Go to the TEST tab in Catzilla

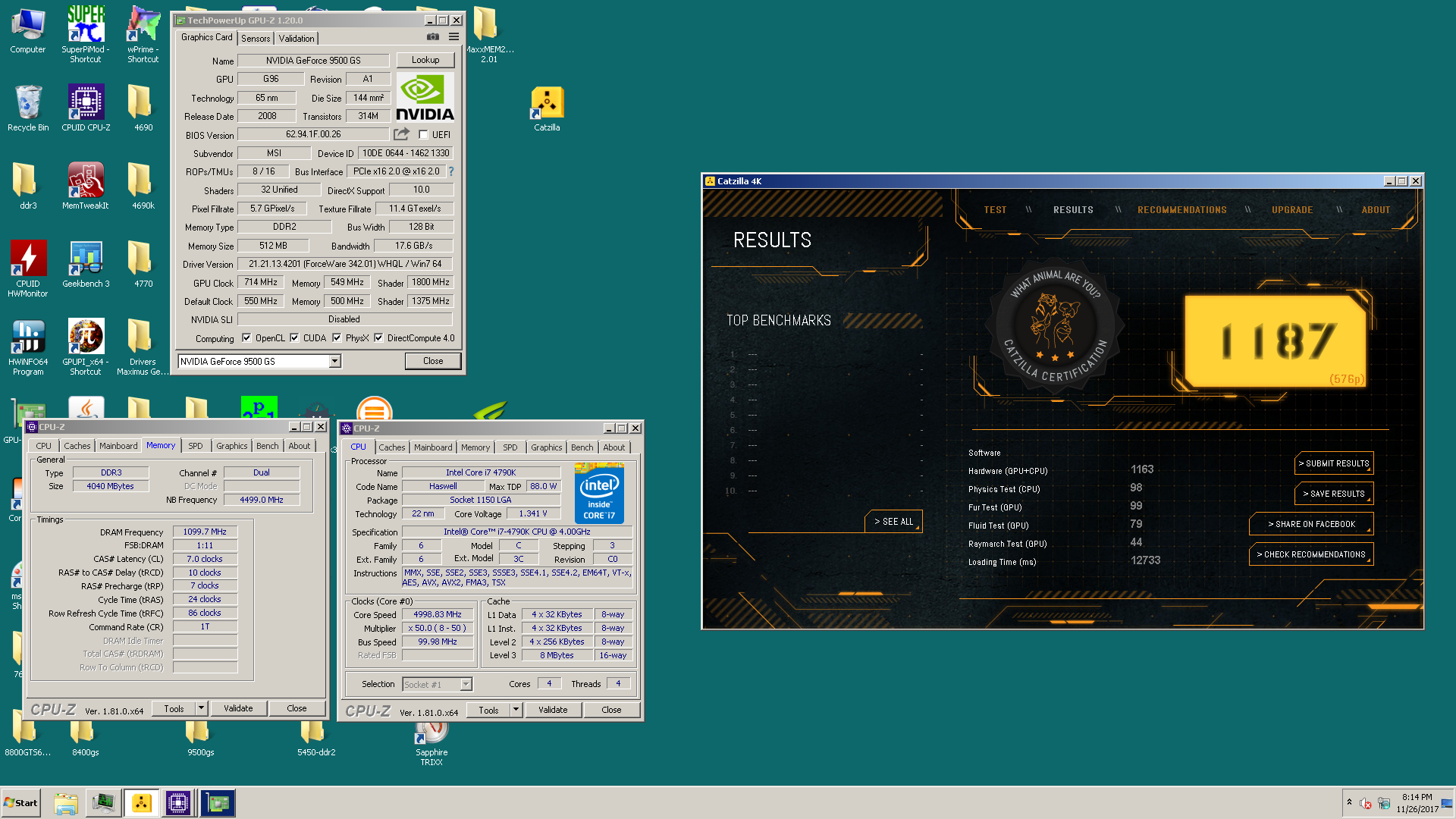tap(995, 210)
